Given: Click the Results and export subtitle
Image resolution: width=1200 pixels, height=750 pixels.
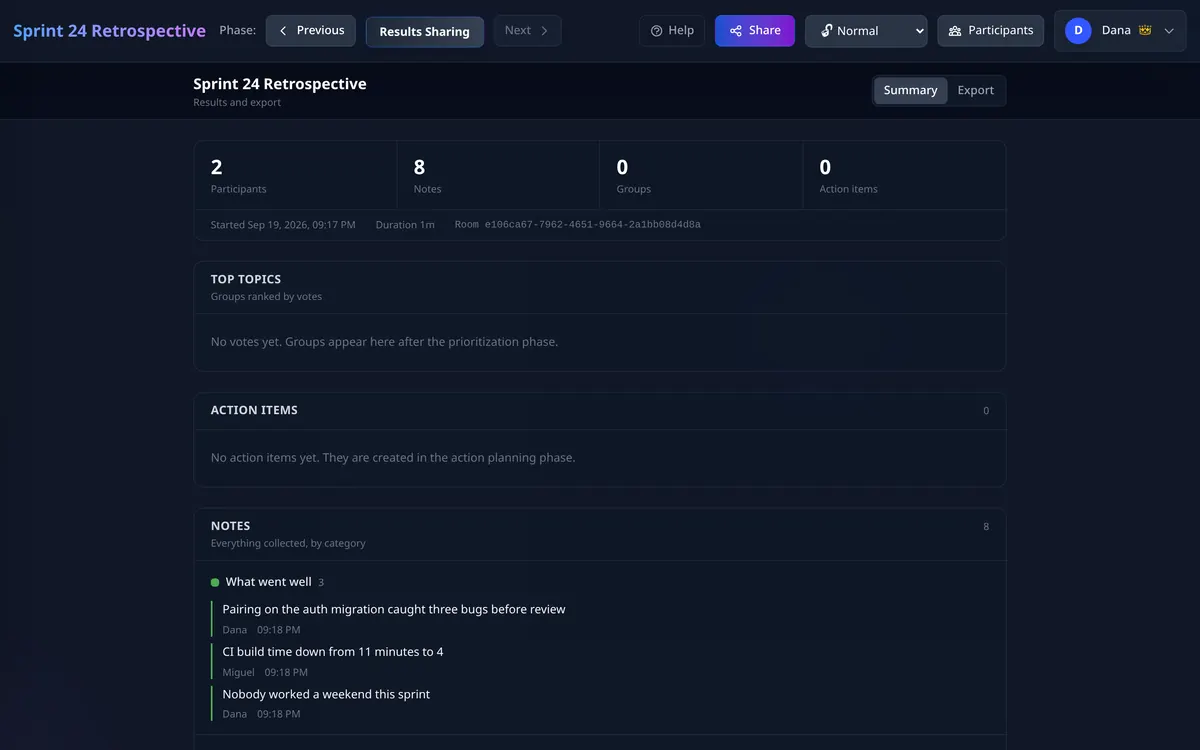Looking at the screenshot, I should click(237, 103).
